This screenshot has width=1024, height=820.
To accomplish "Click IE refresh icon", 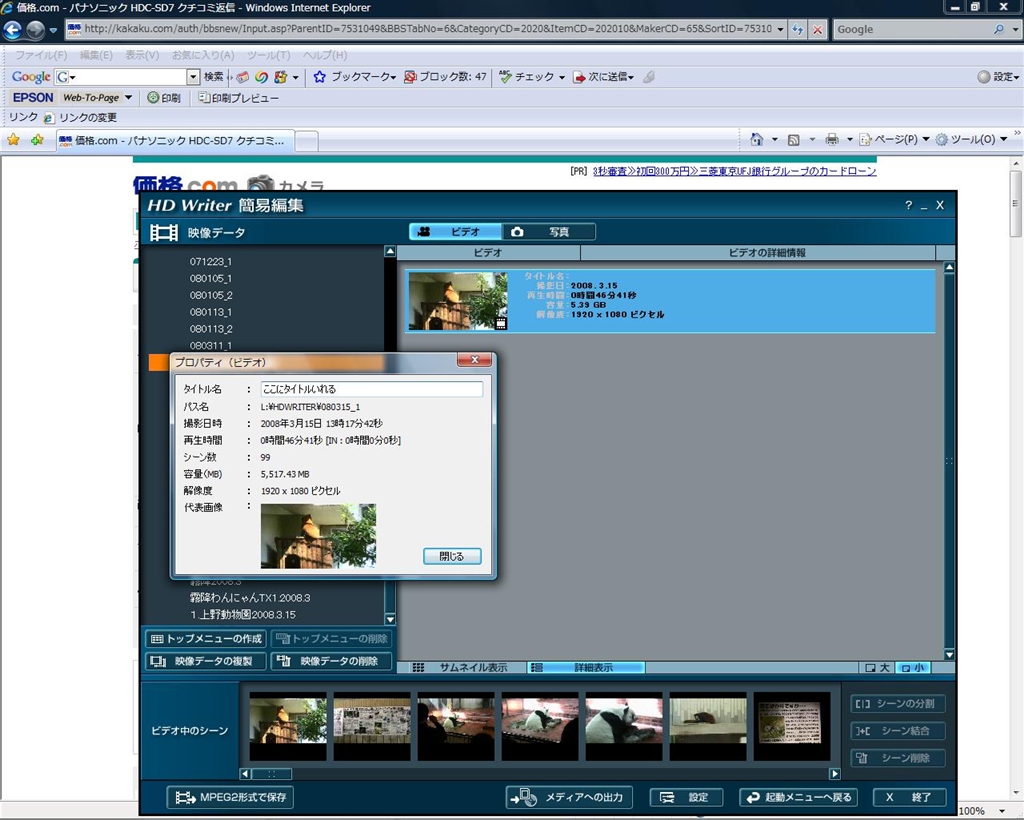I will pyautogui.click(x=797, y=29).
